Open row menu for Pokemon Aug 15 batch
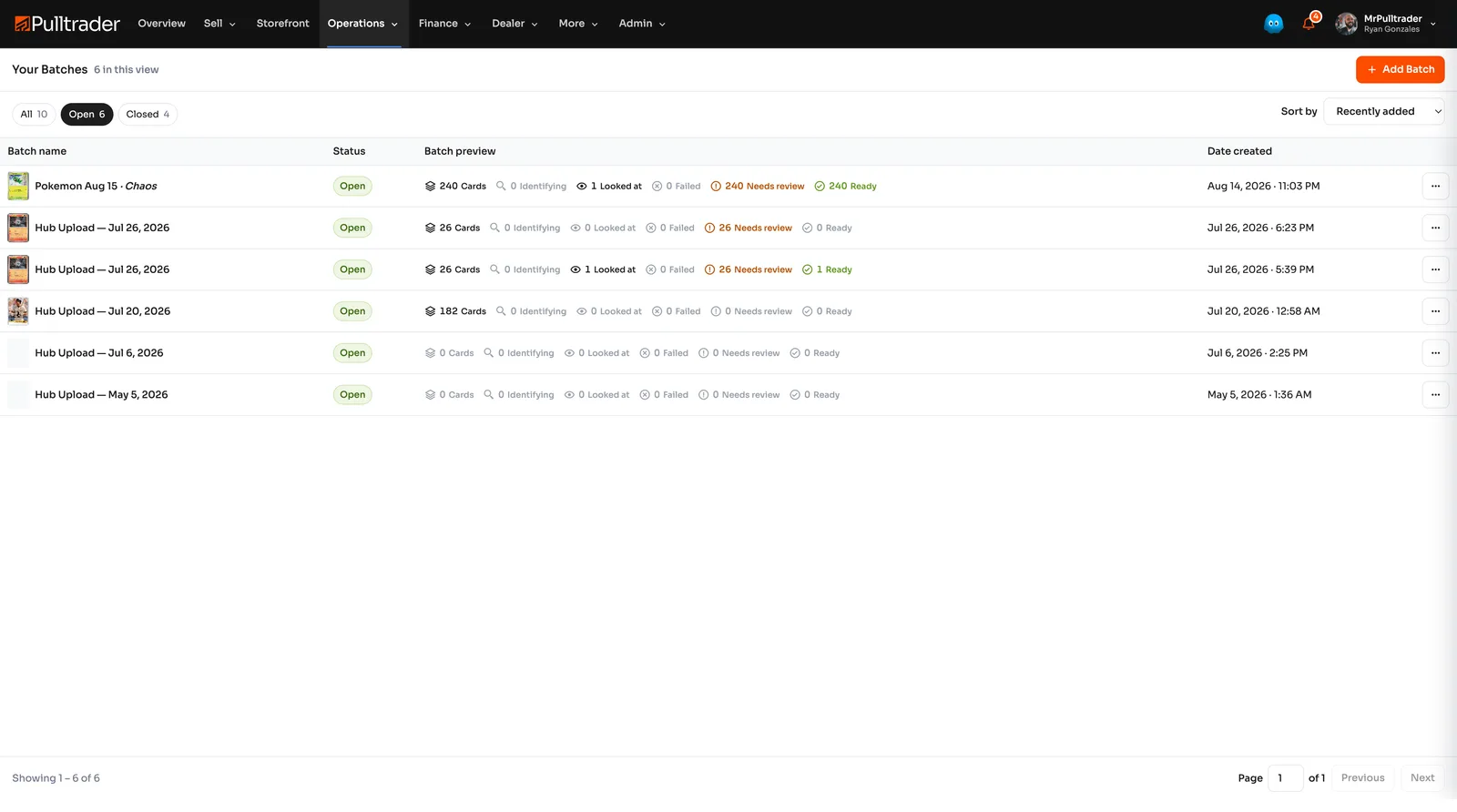The image size is (1457, 812). pyautogui.click(x=1435, y=187)
